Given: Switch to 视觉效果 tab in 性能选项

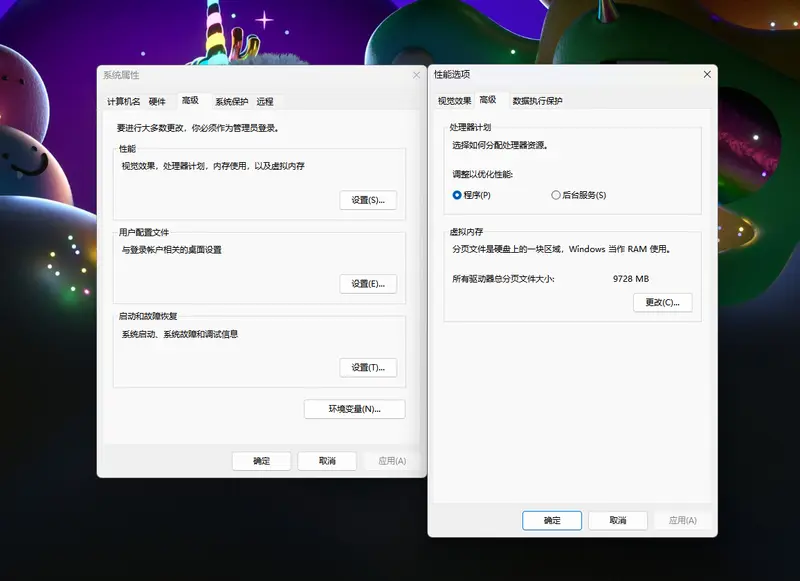Looking at the screenshot, I should pyautogui.click(x=454, y=100).
